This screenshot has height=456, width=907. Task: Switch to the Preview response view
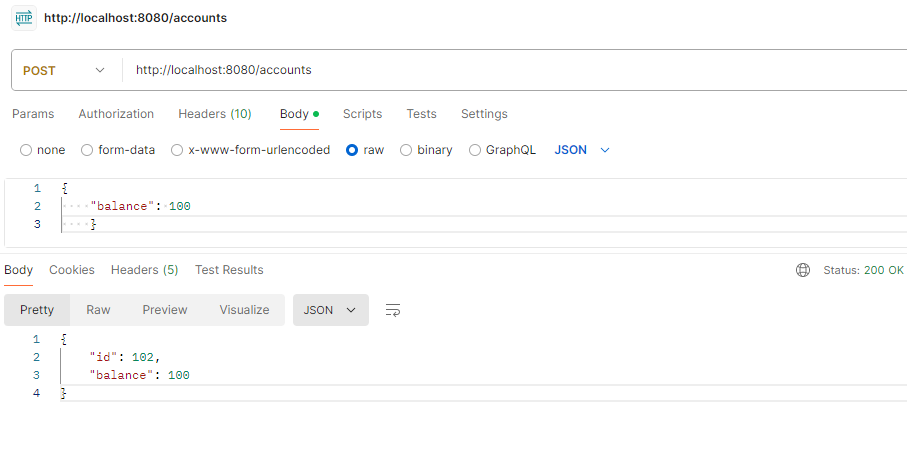click(165, 310)
